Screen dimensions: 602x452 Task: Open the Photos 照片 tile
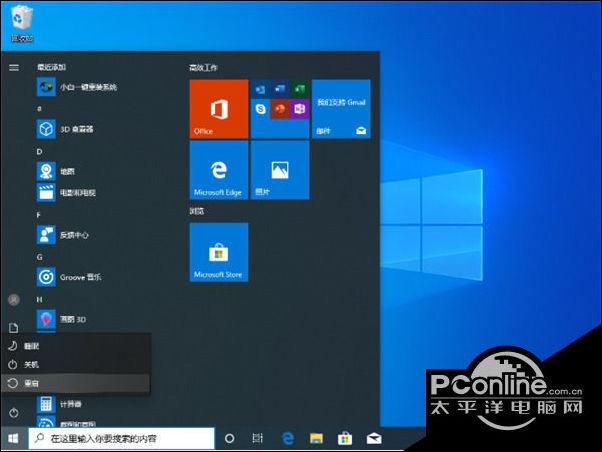pos(280,170)
